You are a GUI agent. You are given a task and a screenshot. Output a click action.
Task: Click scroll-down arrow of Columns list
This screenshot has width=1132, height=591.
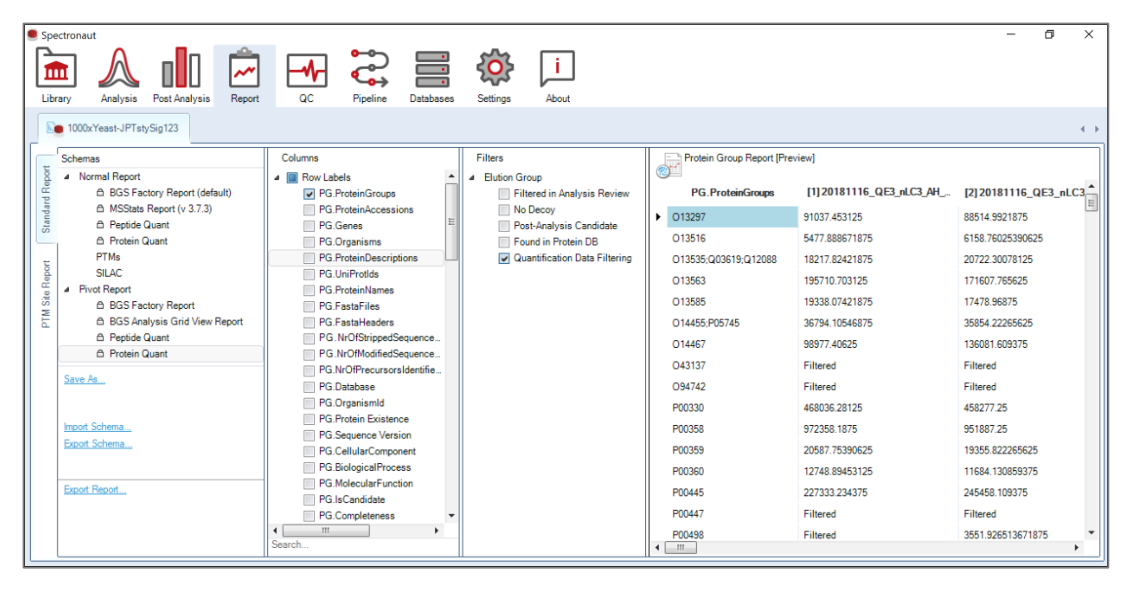(x=452, y=516)
